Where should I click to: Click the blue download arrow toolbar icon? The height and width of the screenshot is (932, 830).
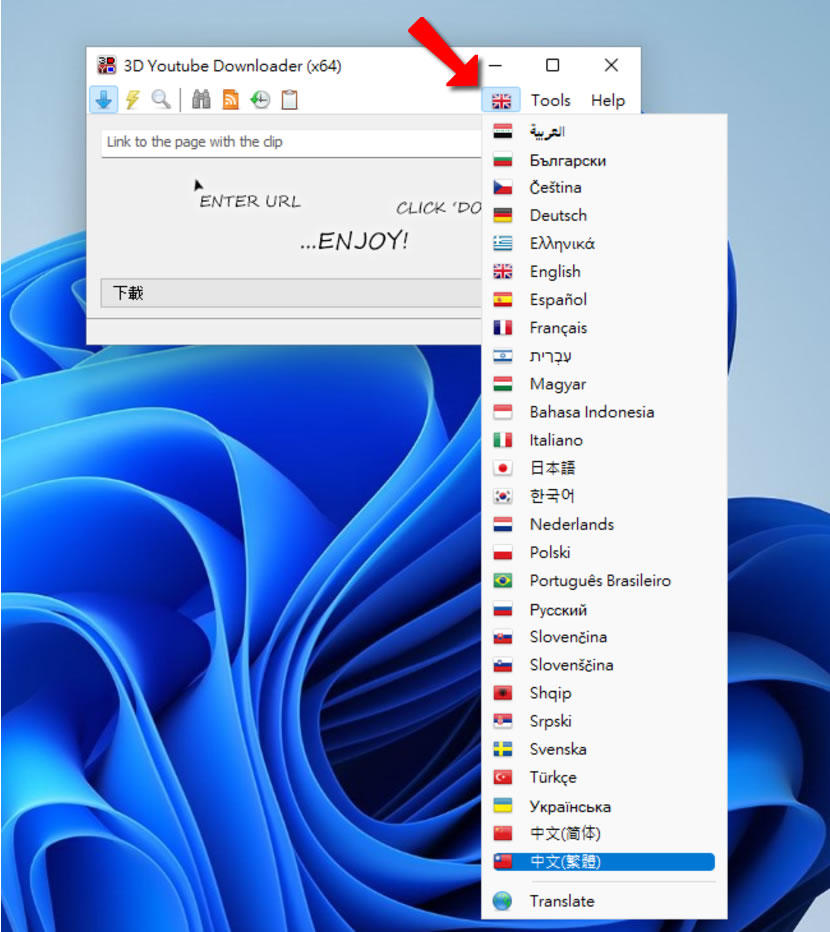[103, 99]
